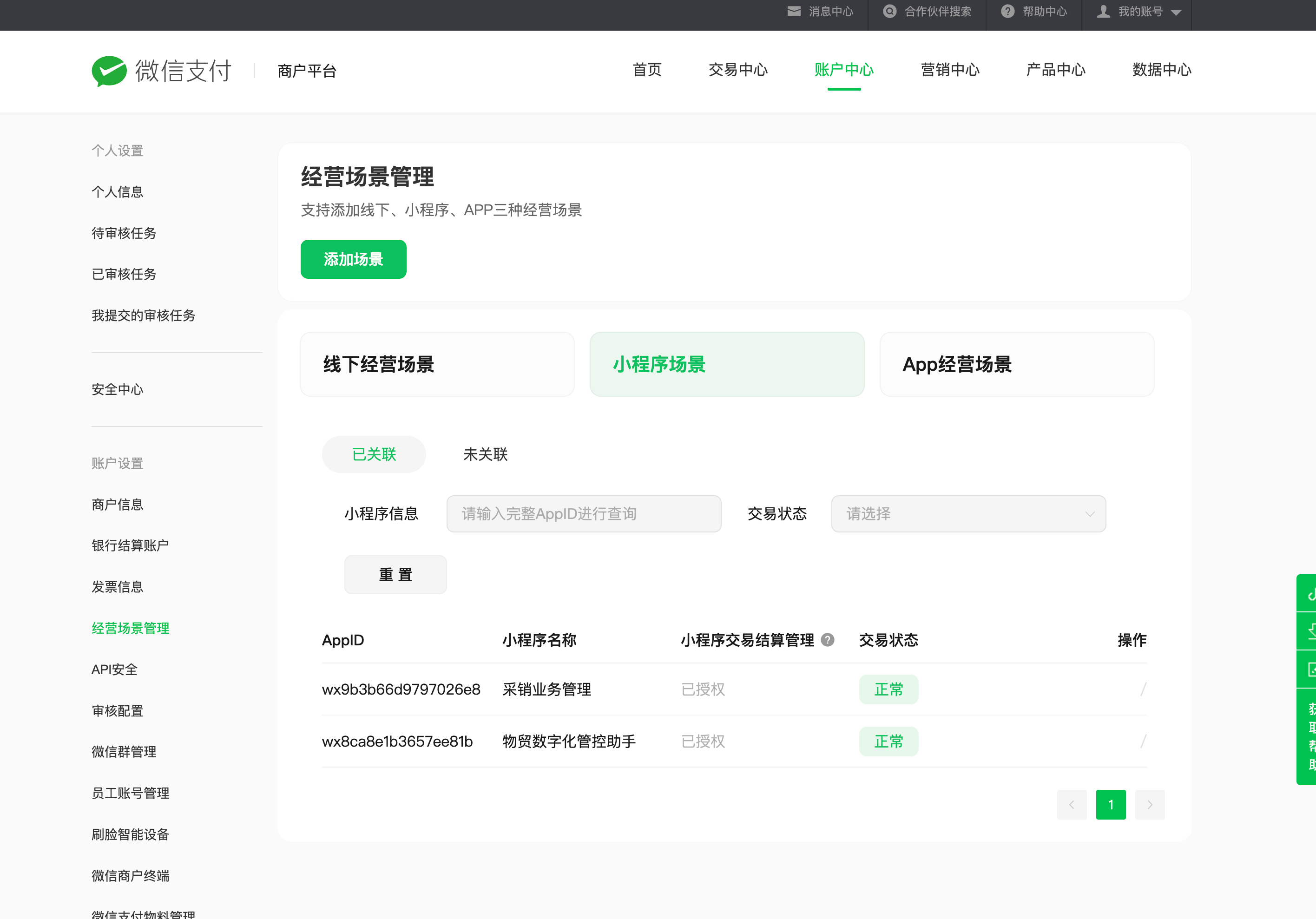Click the AppID search input field
The height and width of the screenshot is (919, 1316).
point(584,514)
